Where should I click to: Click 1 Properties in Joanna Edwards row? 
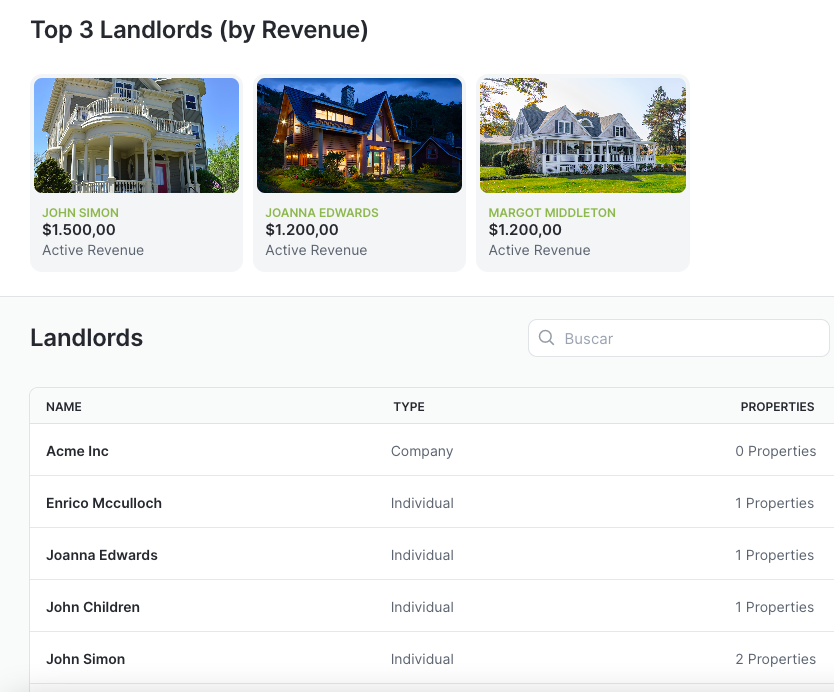[774, 555]
